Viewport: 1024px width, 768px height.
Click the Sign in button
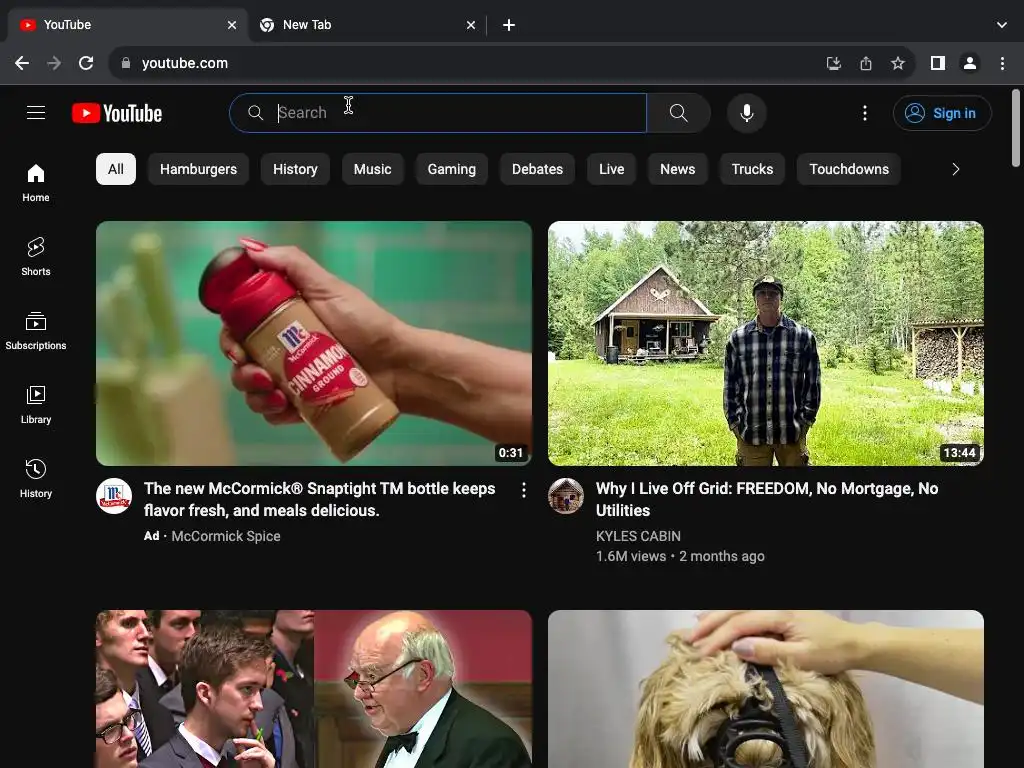coord(942,113)
